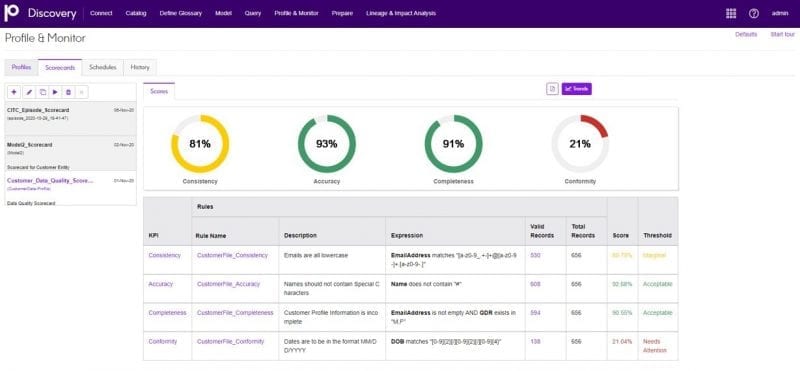The width and height of the screenshot is (800, 371).
Task: Switch to the Schedules tab
Action: point(103,67)
